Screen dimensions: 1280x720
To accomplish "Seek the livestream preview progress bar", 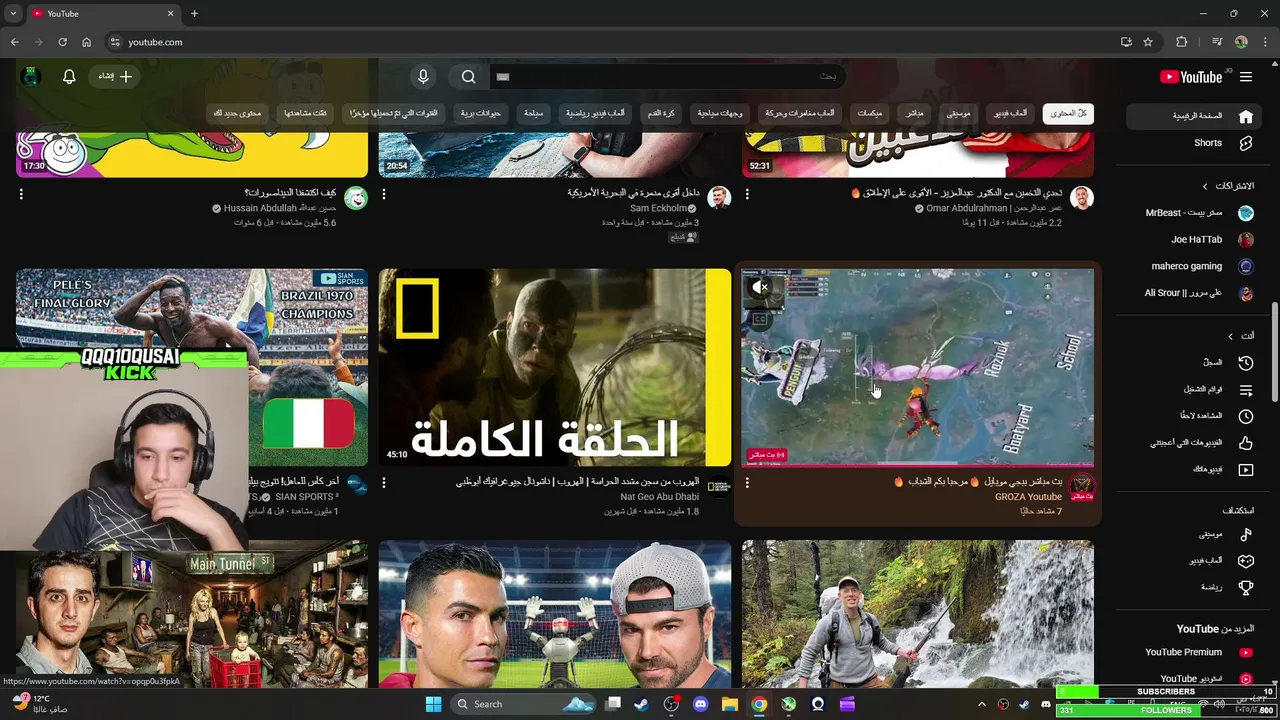I will (x=917, y=465).
